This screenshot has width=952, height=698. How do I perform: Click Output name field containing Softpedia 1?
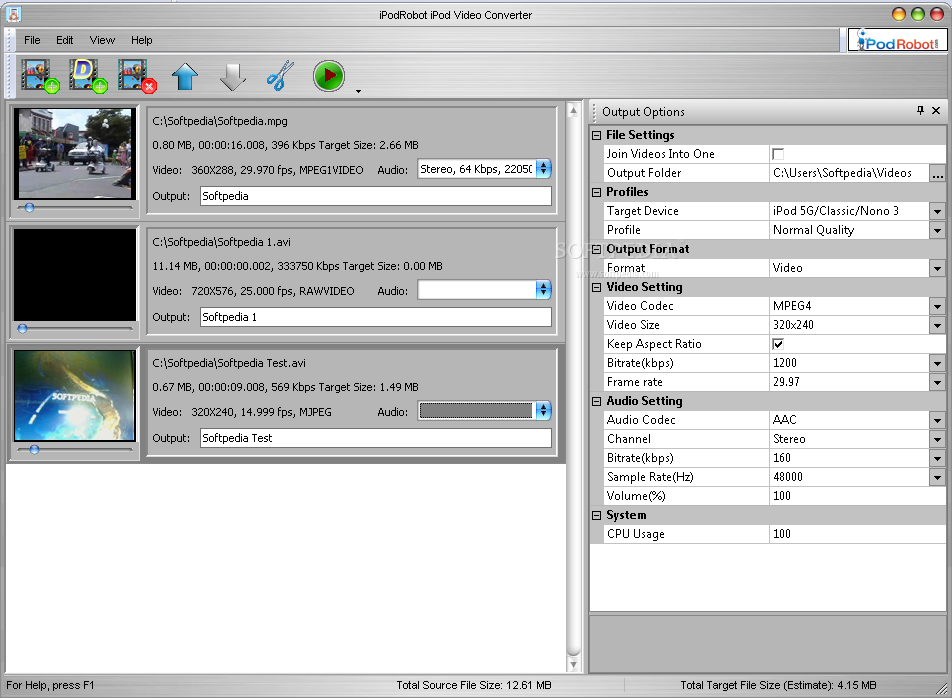[376, 317]
